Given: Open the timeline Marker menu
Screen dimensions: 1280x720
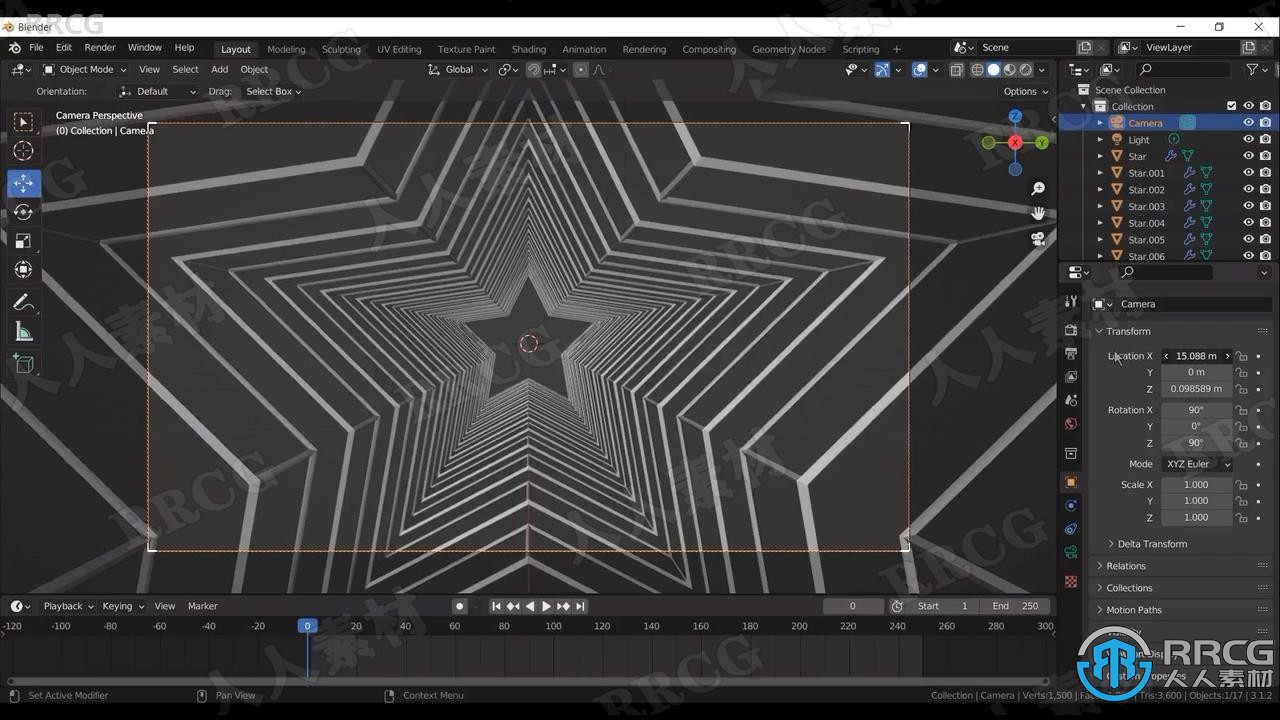Looking at the screenshot, I should pyautogui.click(x=203, y=606).
